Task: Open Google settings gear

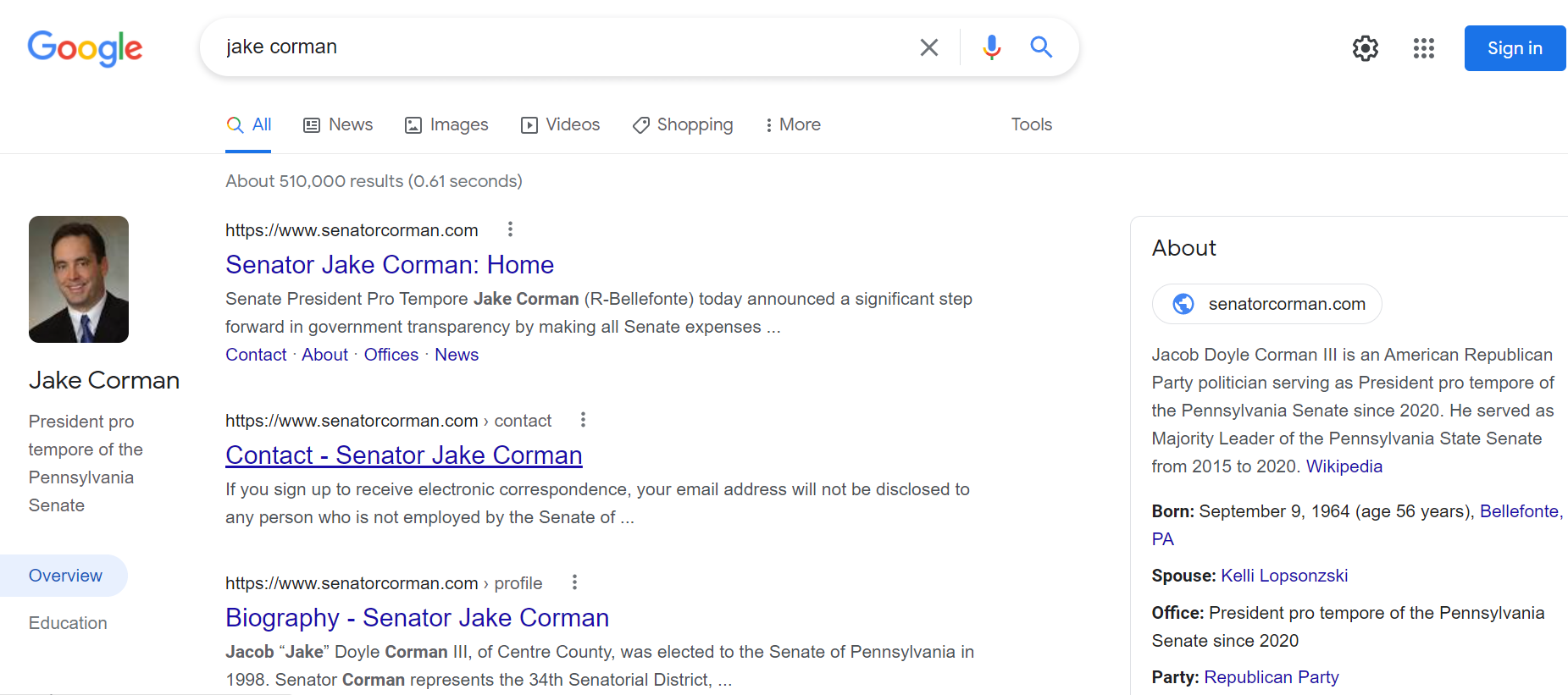Action: coord(1366,48)
